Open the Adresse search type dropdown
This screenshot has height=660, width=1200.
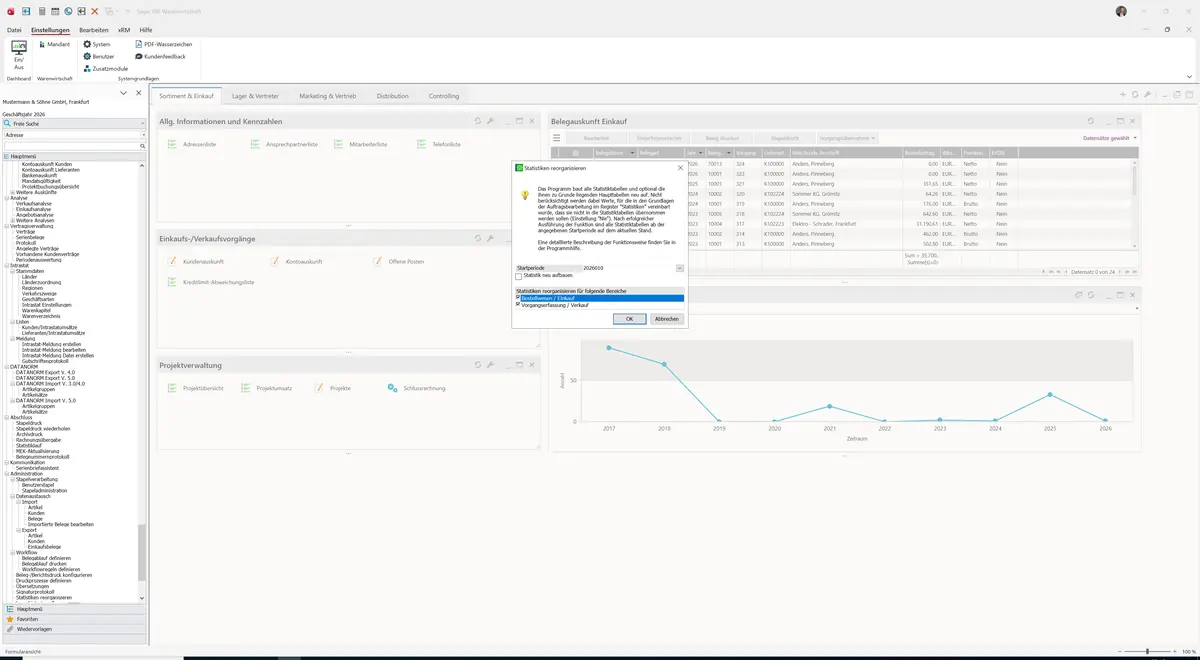pos(142,134)
